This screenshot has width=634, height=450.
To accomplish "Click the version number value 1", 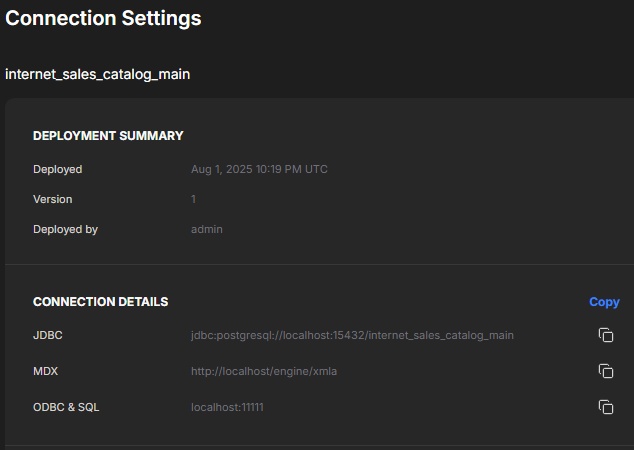I will (194, 199).
